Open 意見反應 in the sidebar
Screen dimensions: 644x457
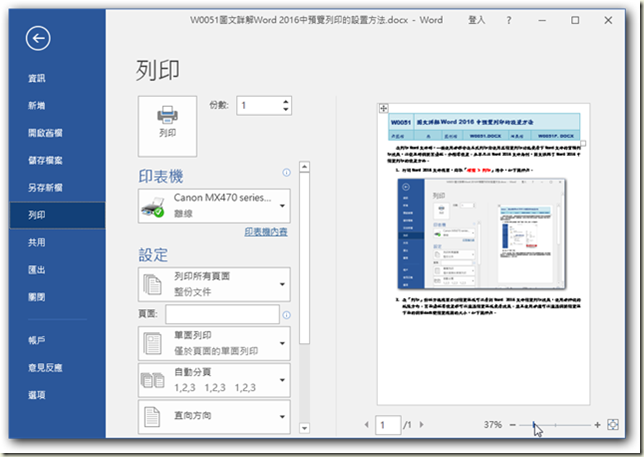click(x=45, y=367)
